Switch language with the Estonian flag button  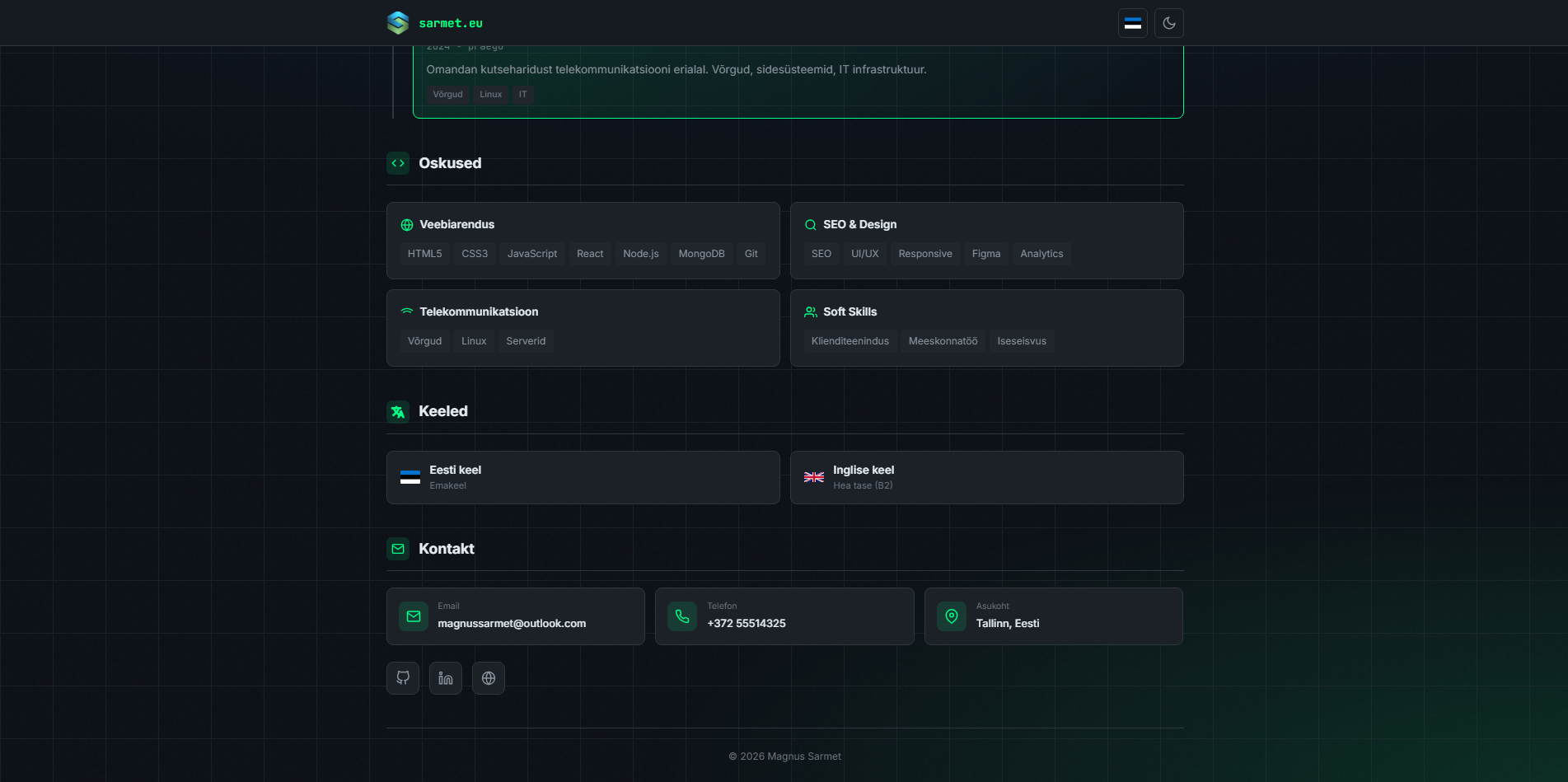1132,23
